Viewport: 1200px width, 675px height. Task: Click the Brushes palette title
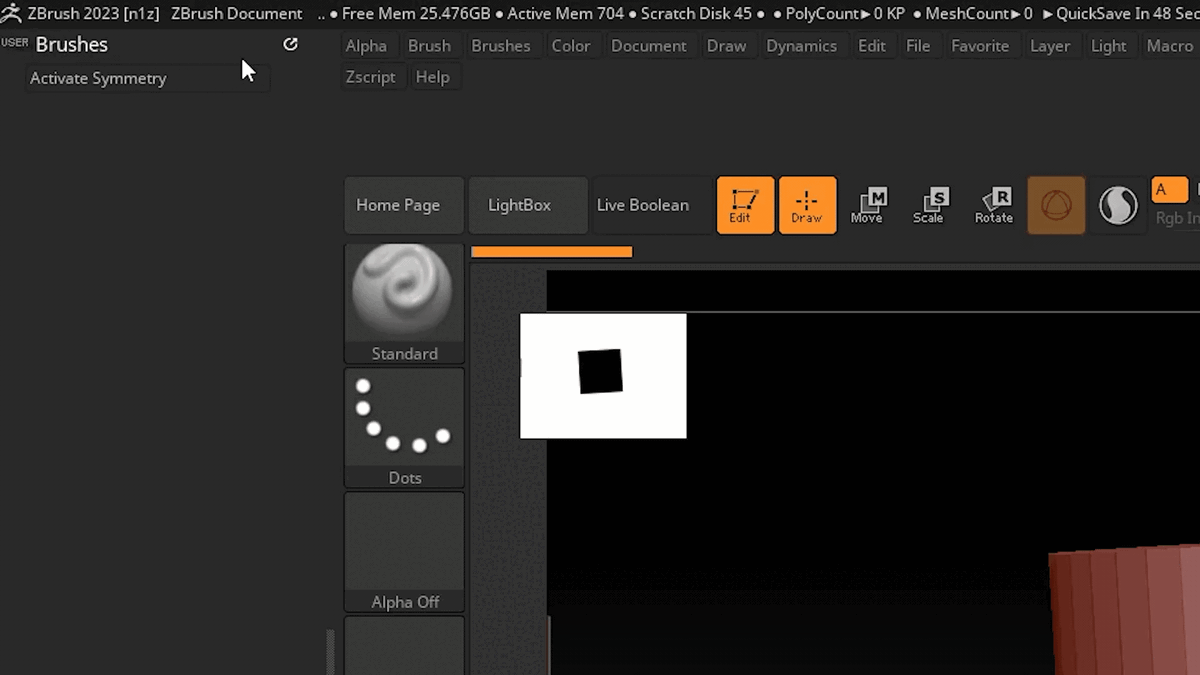pos(72,45)
